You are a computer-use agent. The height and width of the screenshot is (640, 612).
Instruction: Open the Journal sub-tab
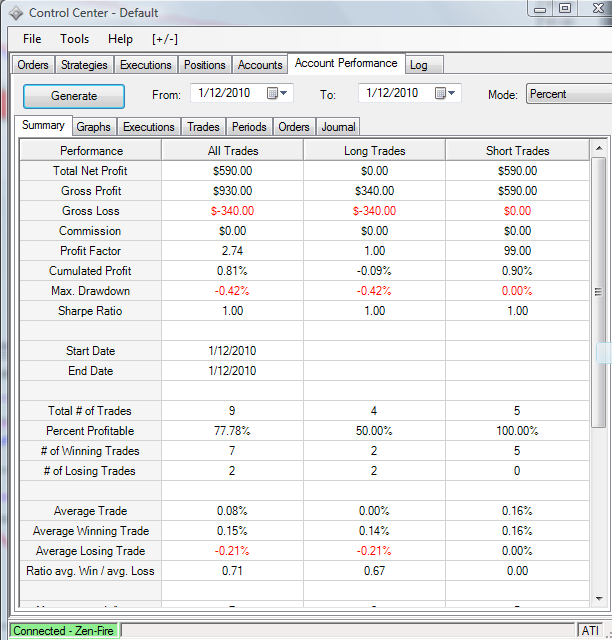(x=338, y=127)
